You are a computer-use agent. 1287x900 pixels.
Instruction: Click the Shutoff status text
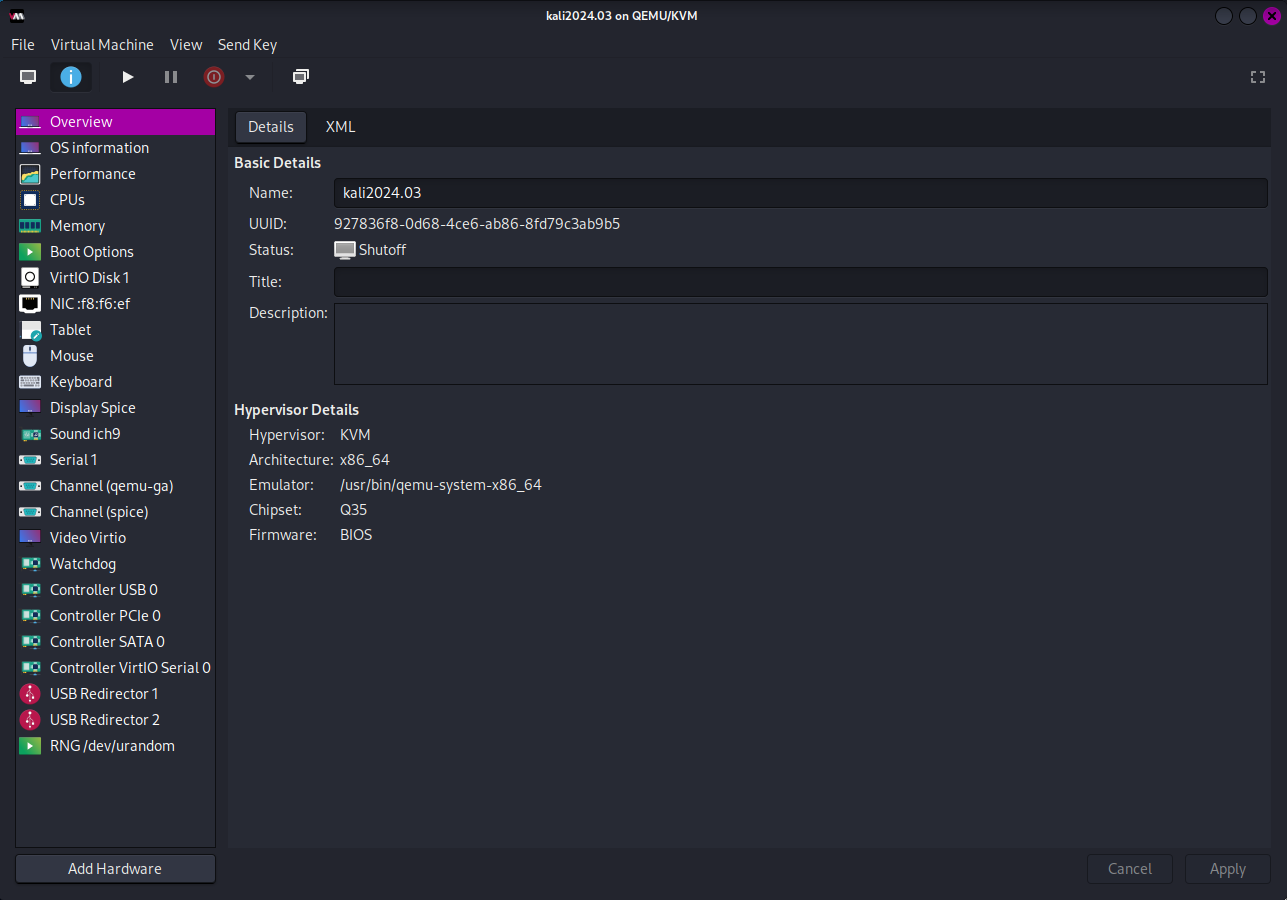(382, 250)
